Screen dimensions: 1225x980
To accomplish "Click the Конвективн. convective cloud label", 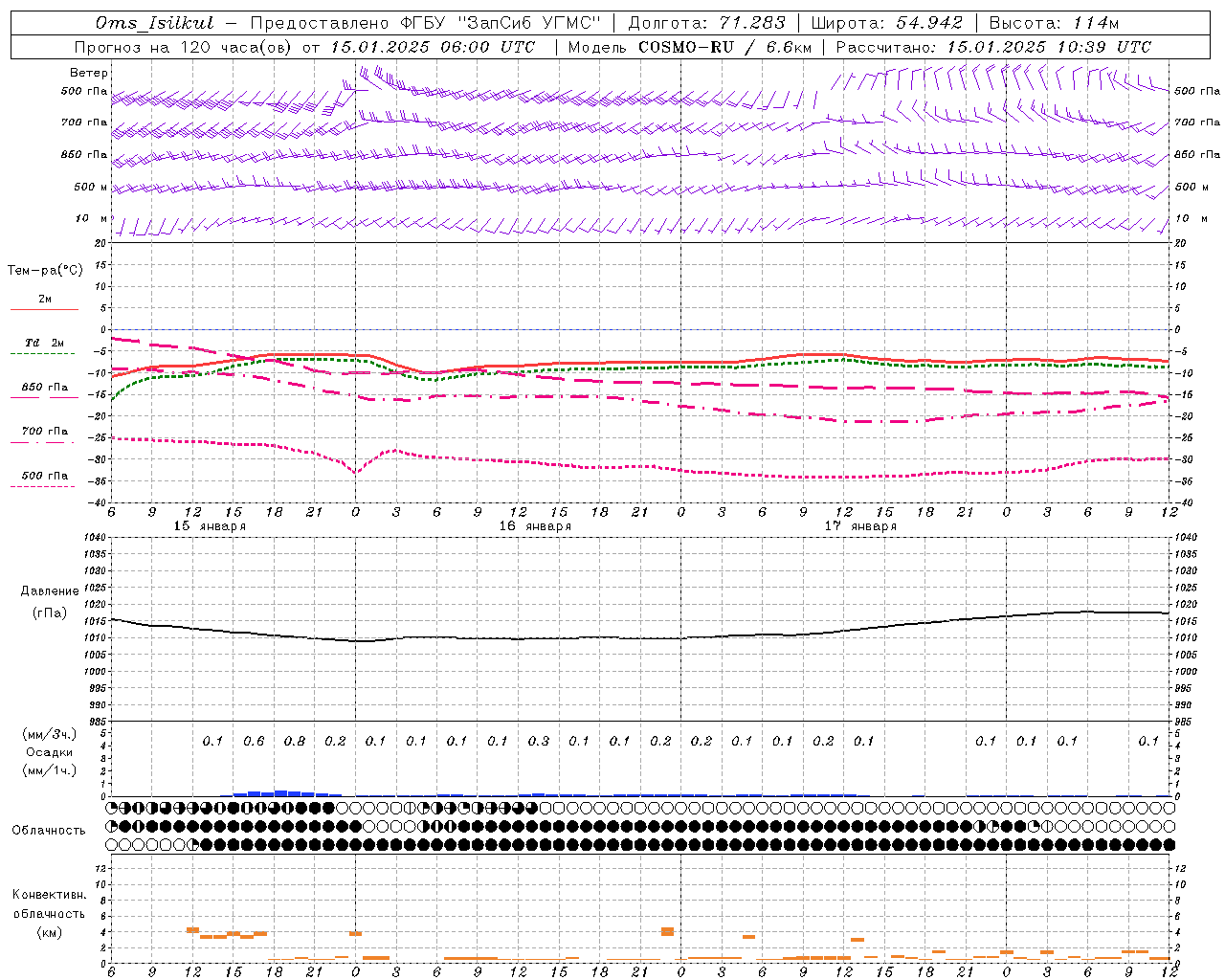I will [50, 895].
